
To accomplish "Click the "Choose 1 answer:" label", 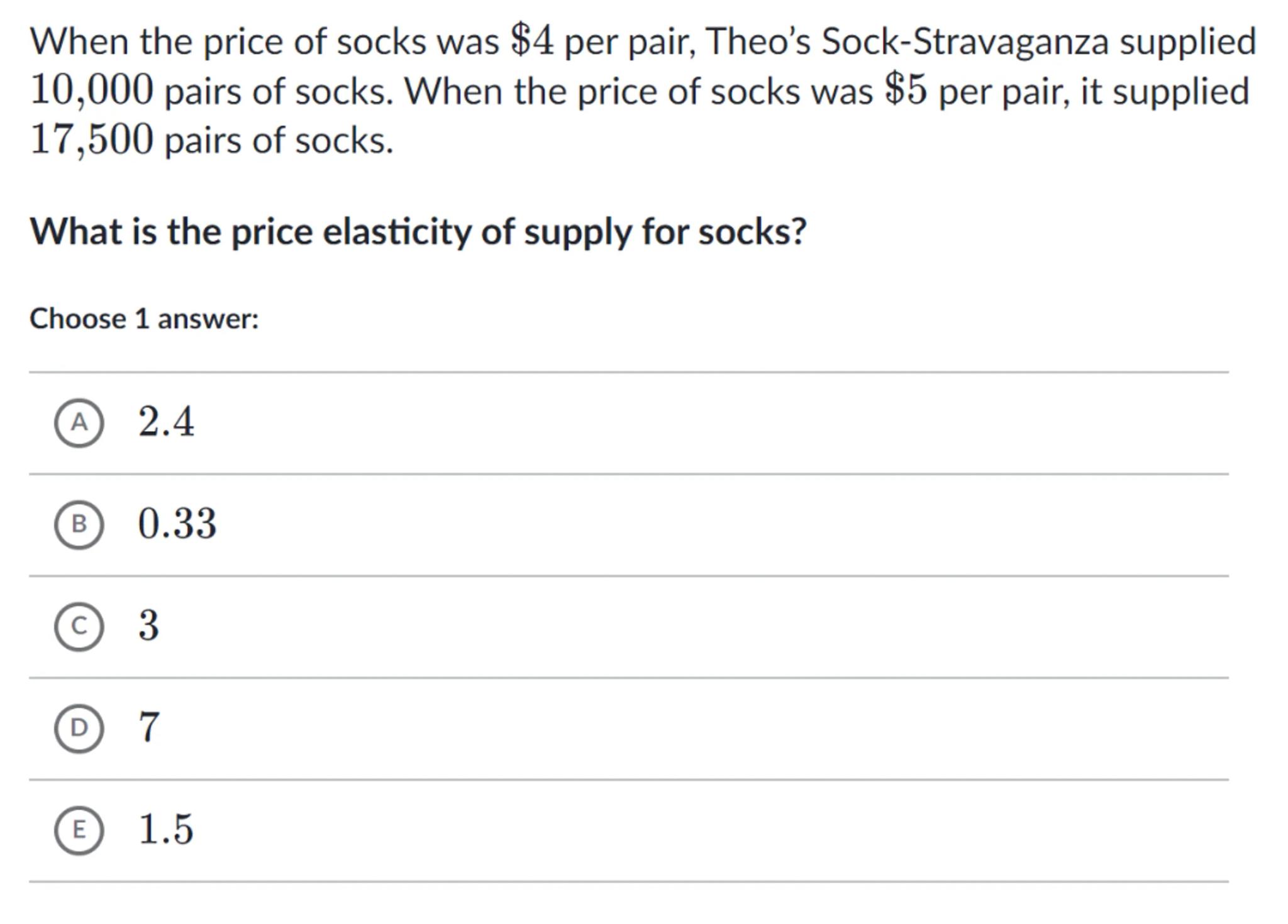I will (144, 319).
